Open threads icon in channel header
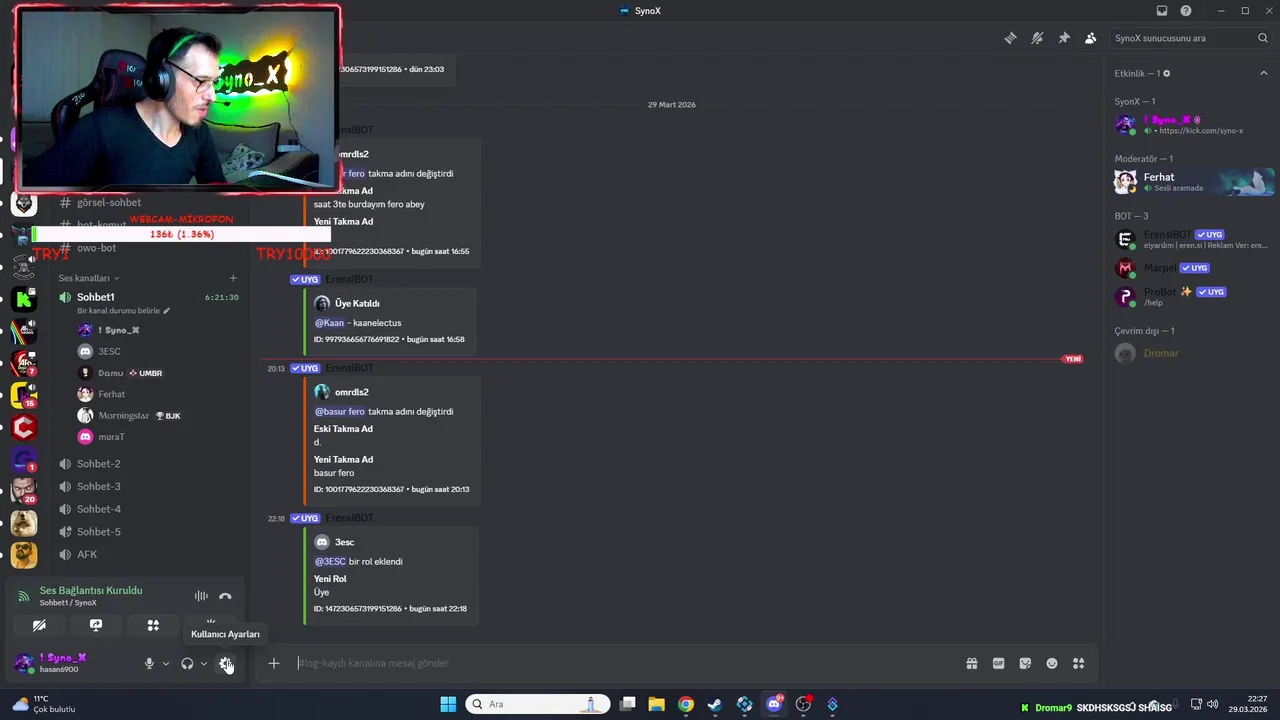The image size is (1280, 720). (1011, 38)
